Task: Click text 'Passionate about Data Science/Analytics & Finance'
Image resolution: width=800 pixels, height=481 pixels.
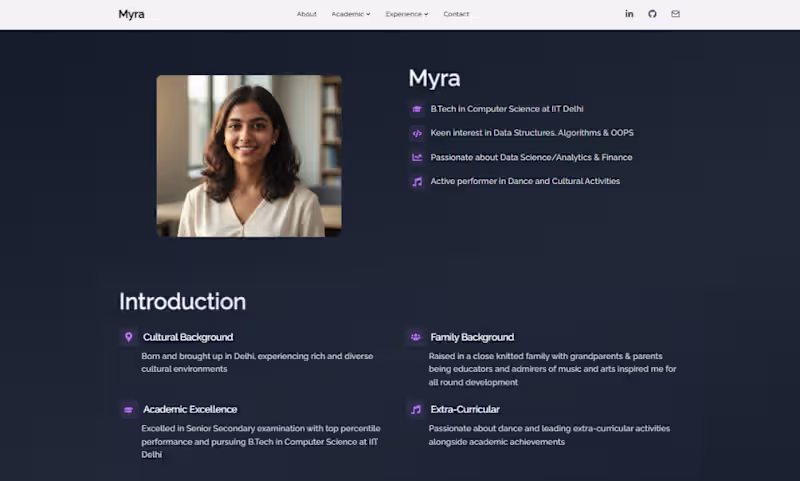Action: point(531,157)
